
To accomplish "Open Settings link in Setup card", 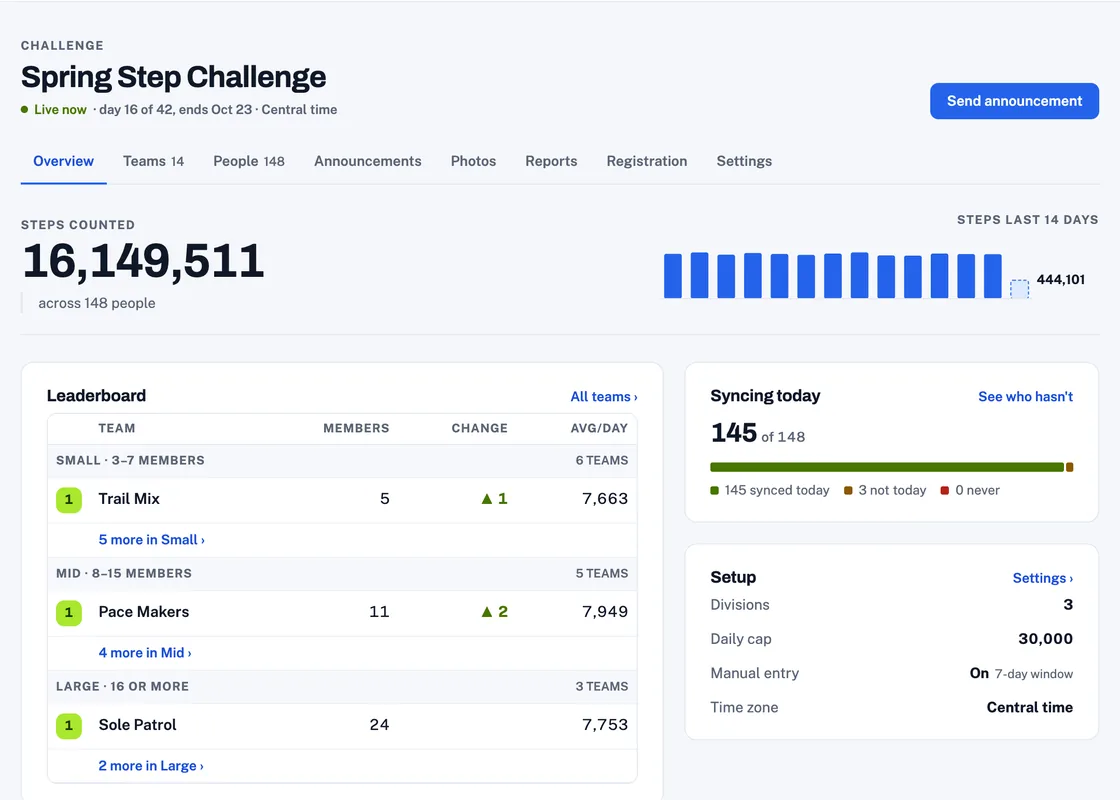I will [x=1042, y=578].
